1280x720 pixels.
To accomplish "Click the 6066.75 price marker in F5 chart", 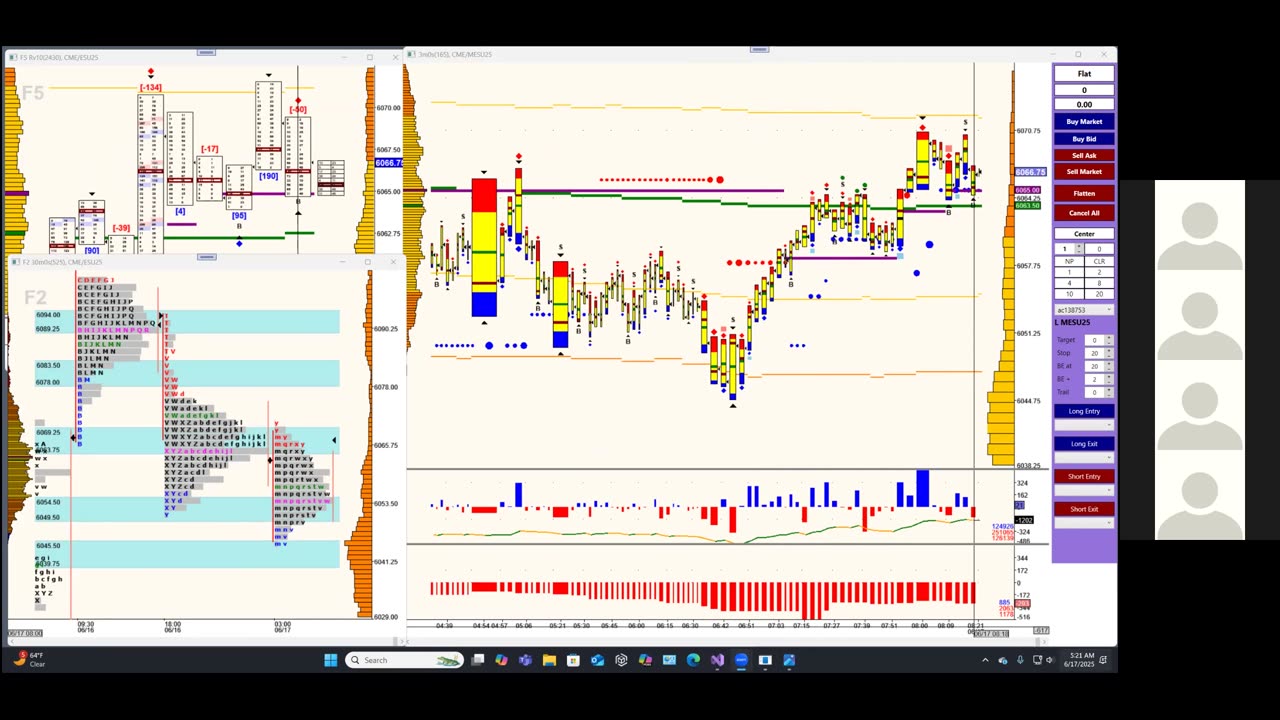I will pos(389,163).
